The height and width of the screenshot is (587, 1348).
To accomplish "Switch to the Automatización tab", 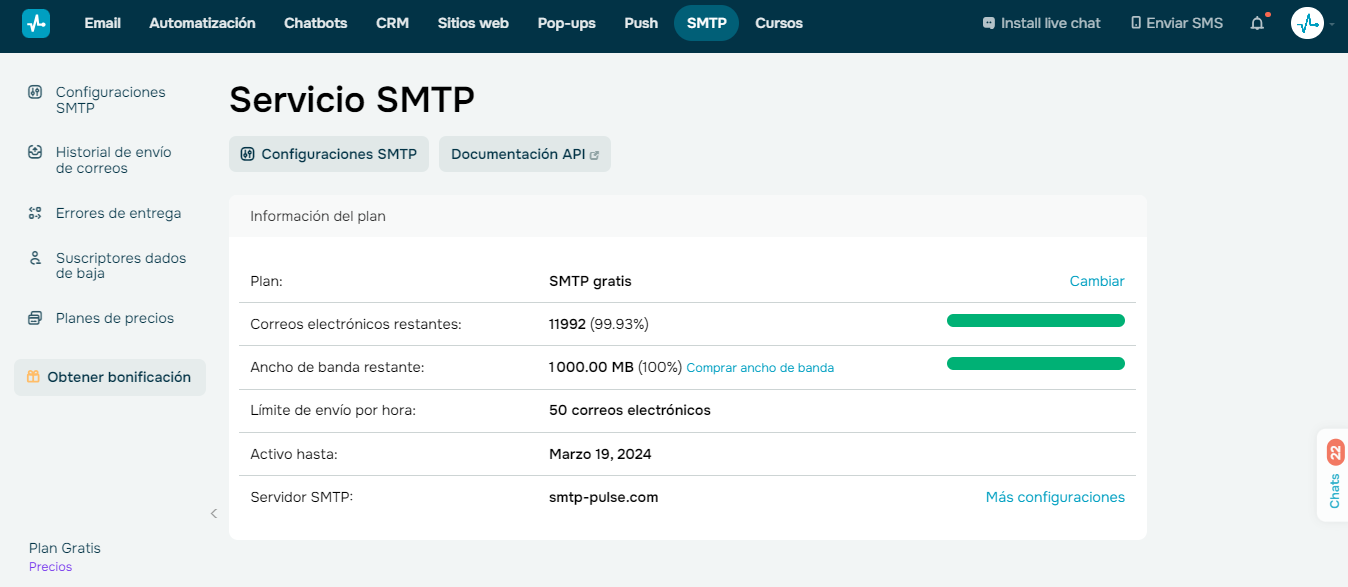I will pyautogui.click(x=202, y=23).
